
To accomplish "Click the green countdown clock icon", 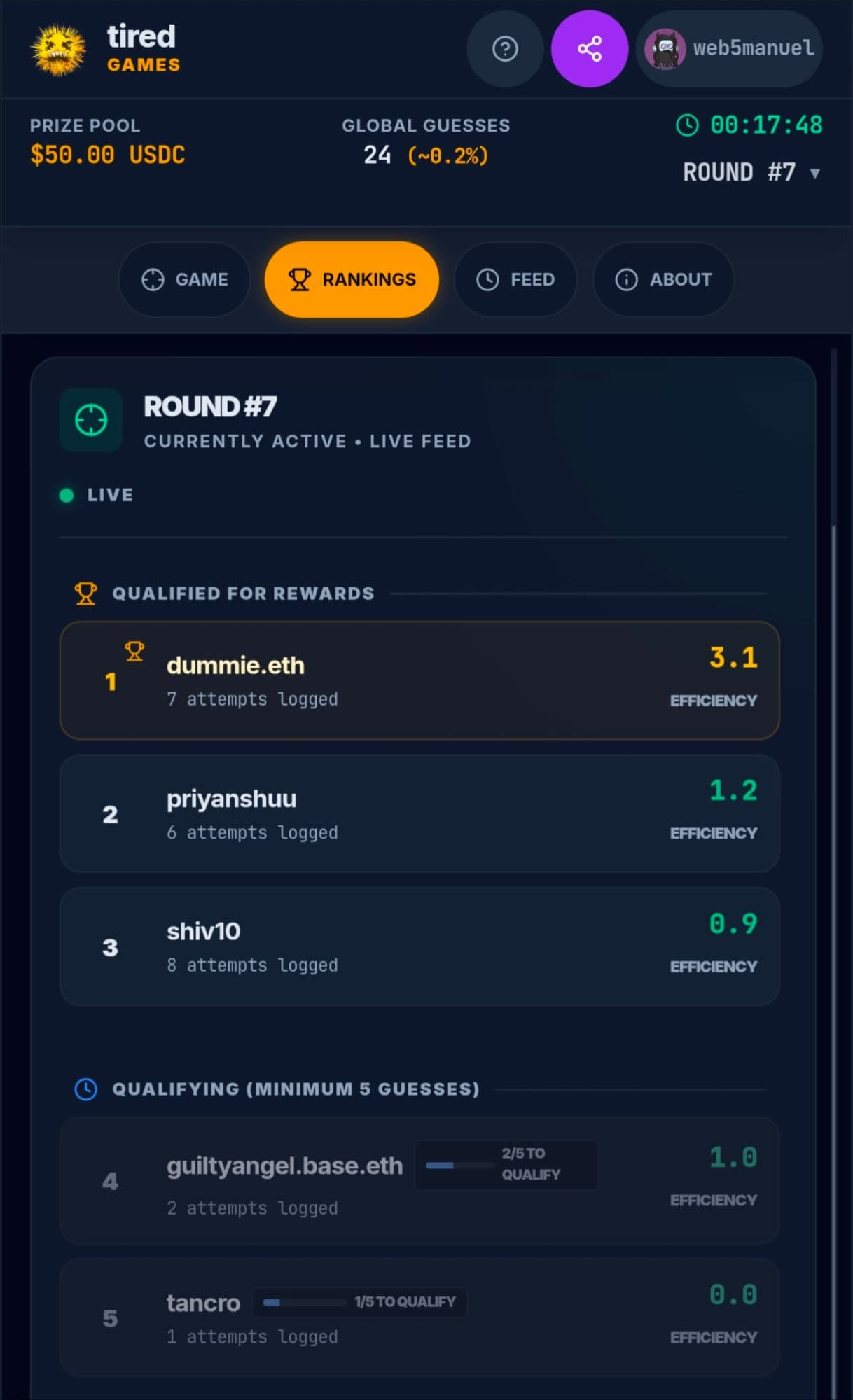I will [687, 125].
